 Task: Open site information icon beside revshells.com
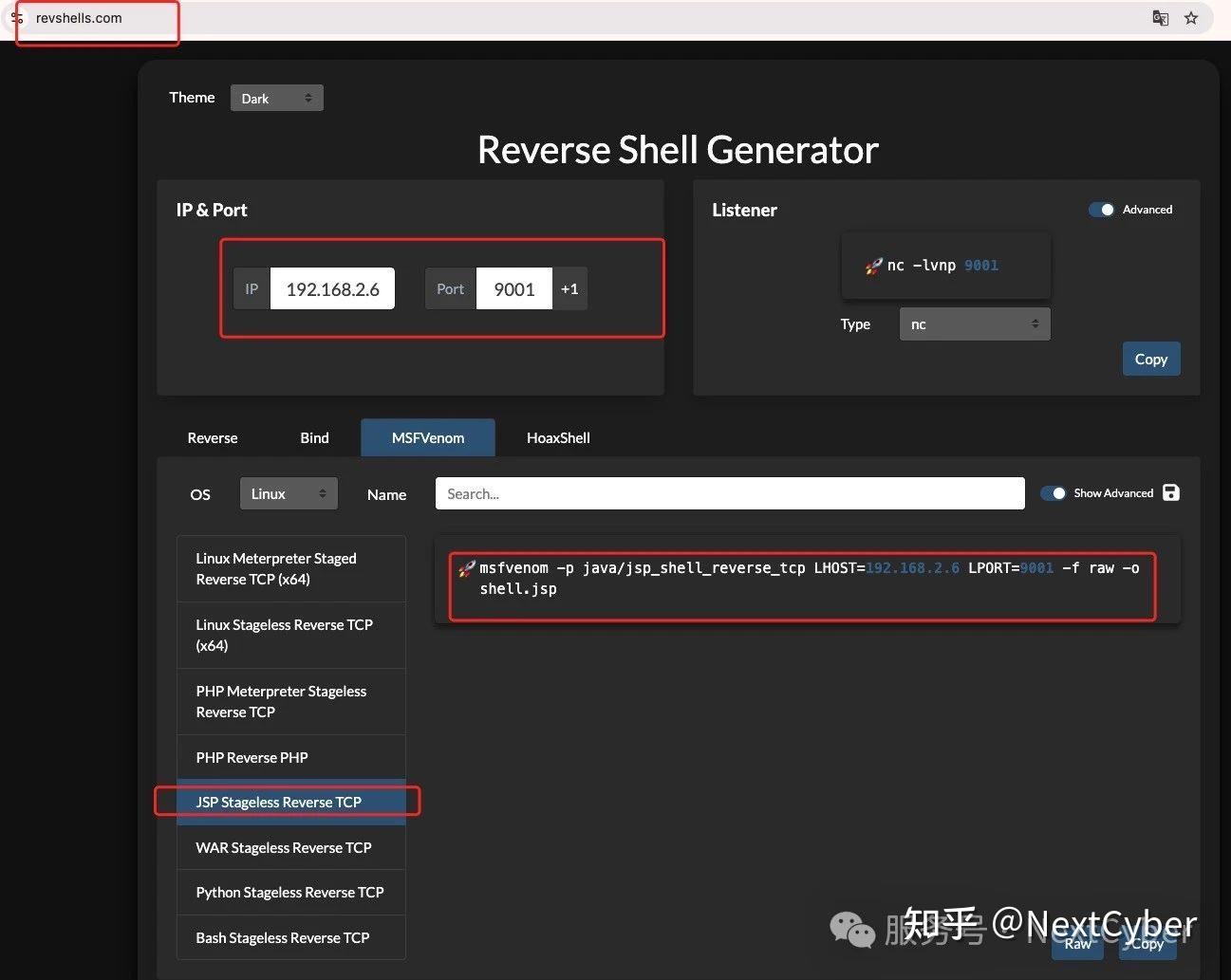pos(16,18)
